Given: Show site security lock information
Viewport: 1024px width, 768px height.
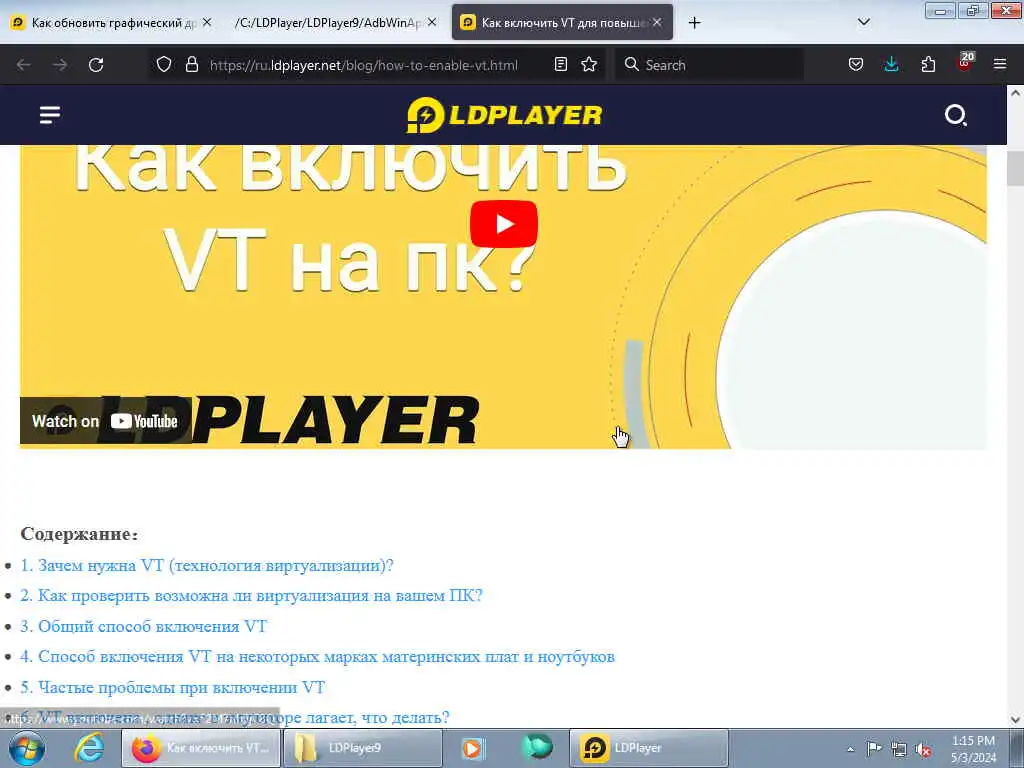Looking at the screenshot, I should tap(191, 65).
